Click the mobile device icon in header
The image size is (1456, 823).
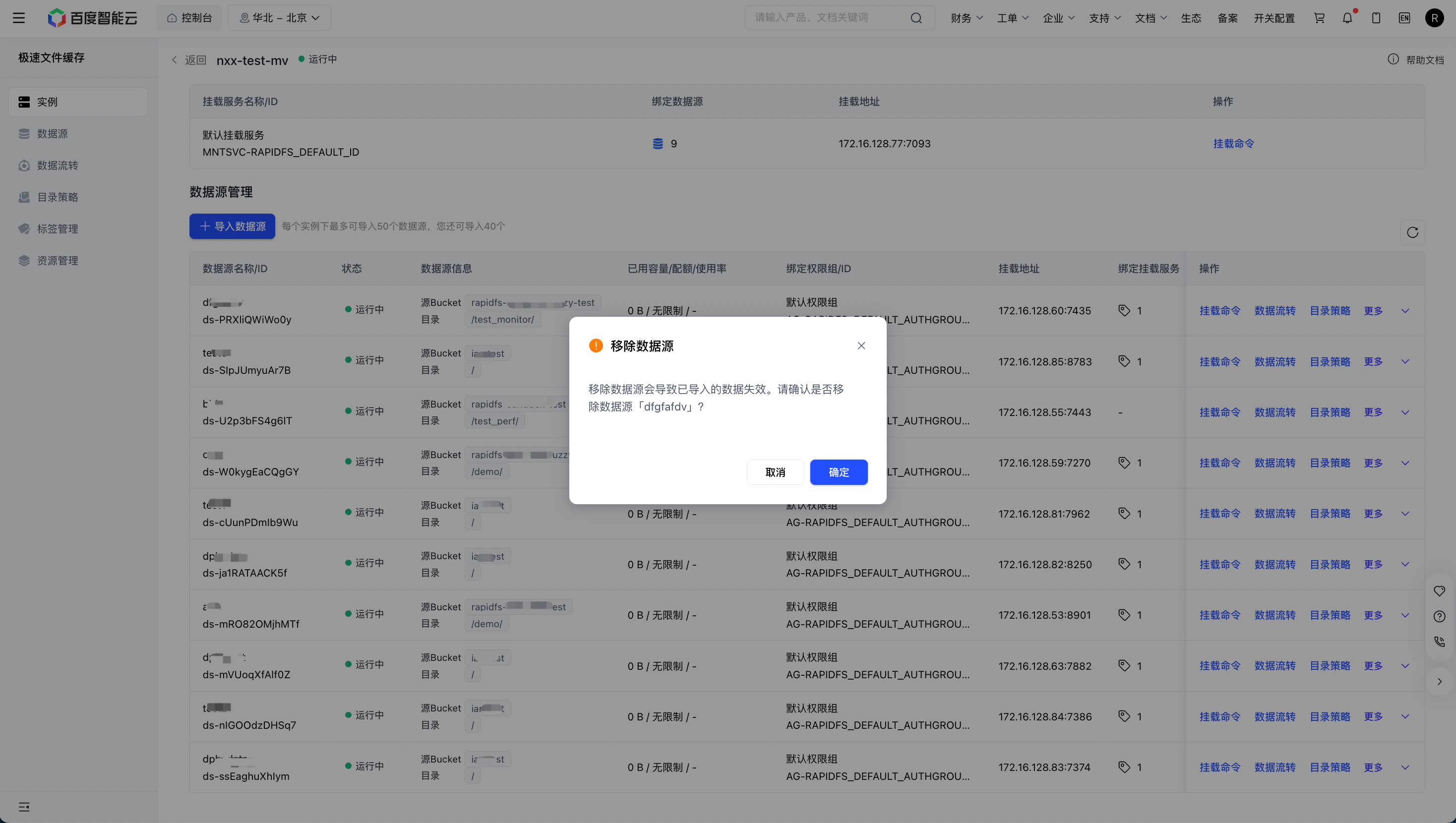(x=1376, y=18)
